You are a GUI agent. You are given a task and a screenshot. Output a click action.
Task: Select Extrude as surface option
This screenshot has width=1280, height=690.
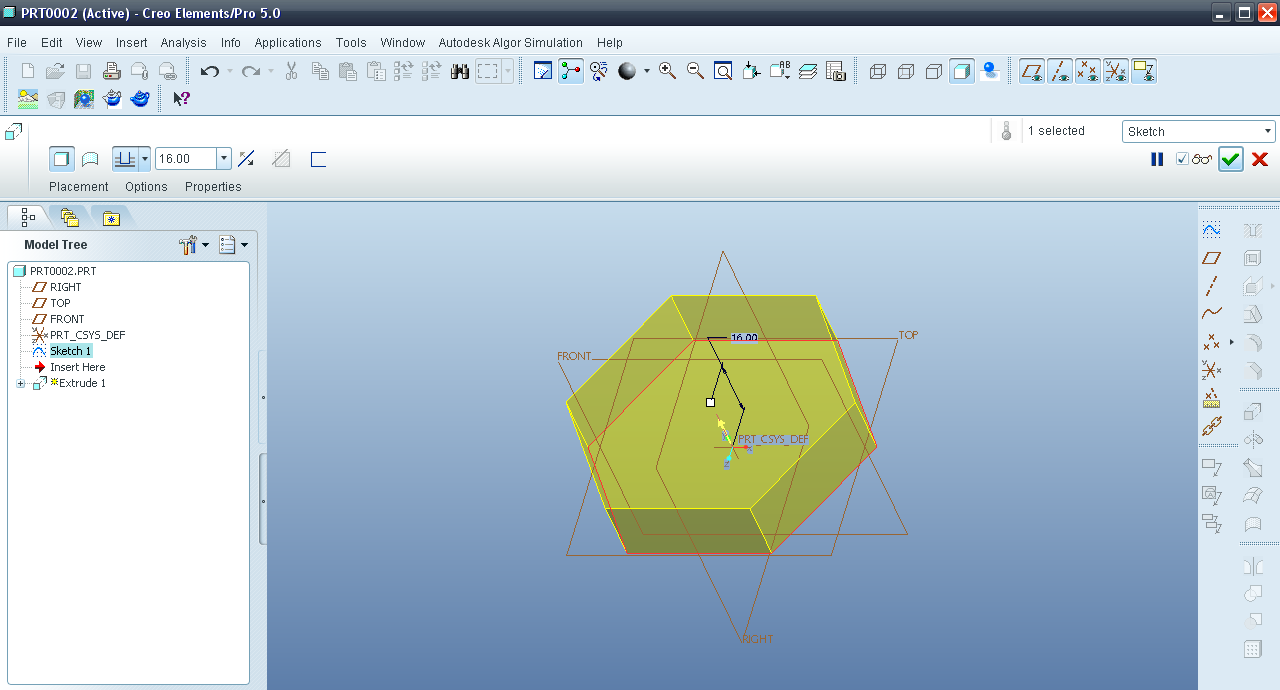coord(90,158)
